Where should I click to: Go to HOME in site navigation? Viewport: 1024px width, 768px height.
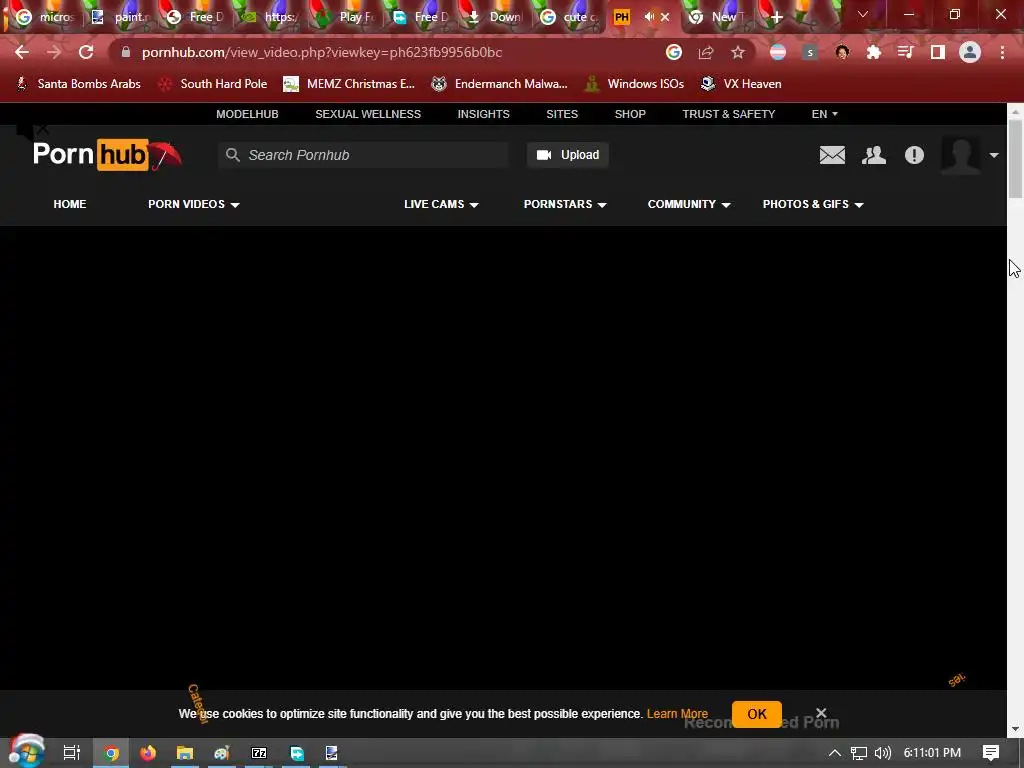click(x=70, y=204)
